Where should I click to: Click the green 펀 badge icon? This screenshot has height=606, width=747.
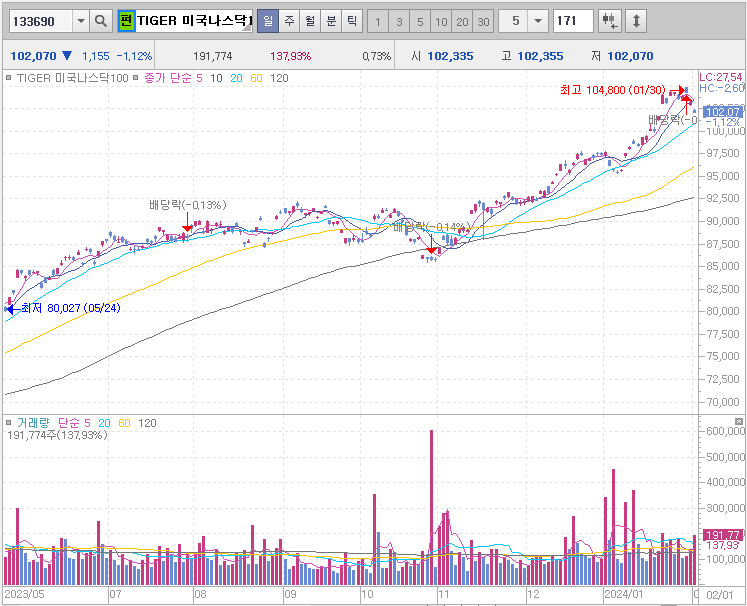click(x=126, y=21)
